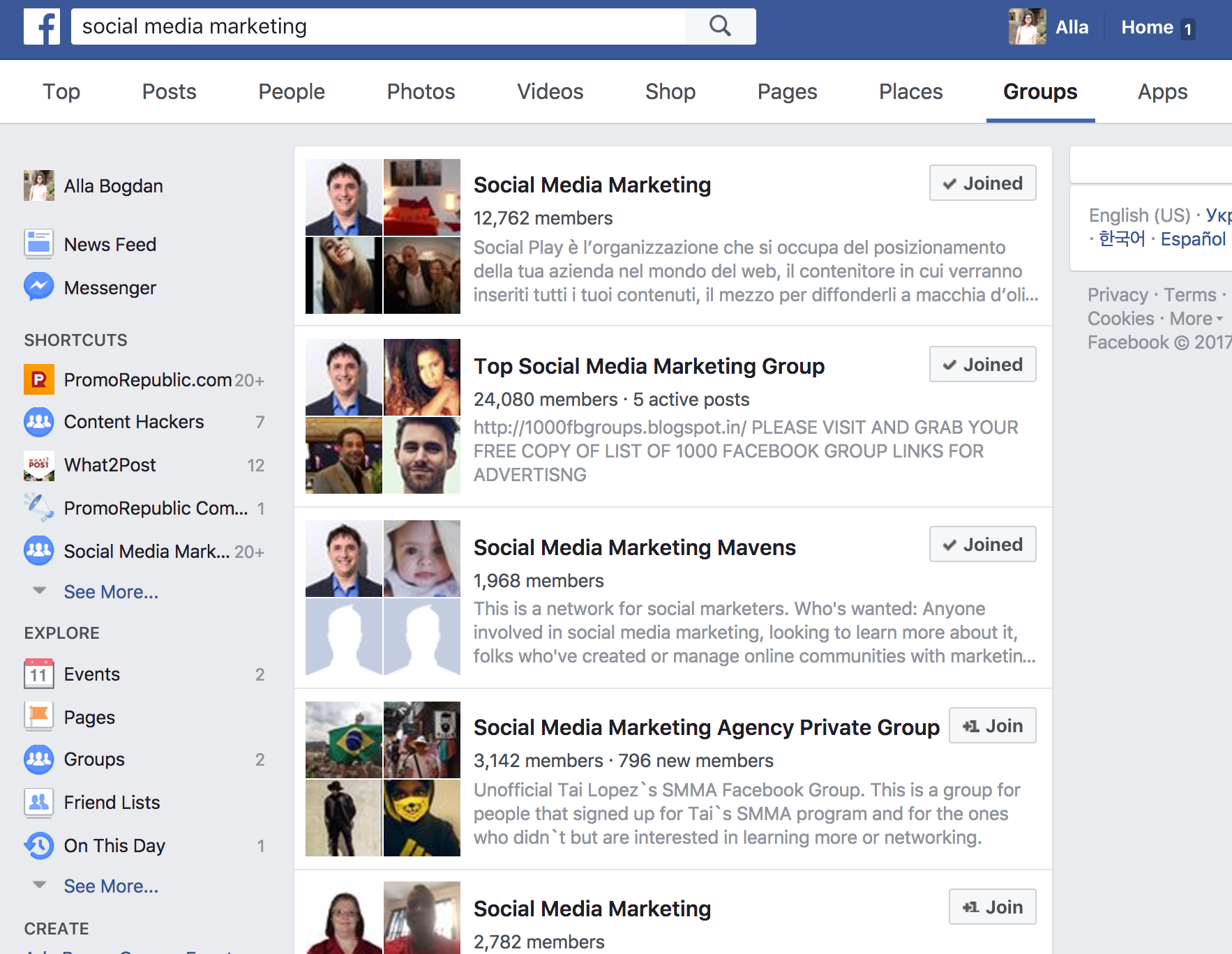Click '5 active posts' text
1232x954 pixels.
pyautogui.click(x=691, y=400)
